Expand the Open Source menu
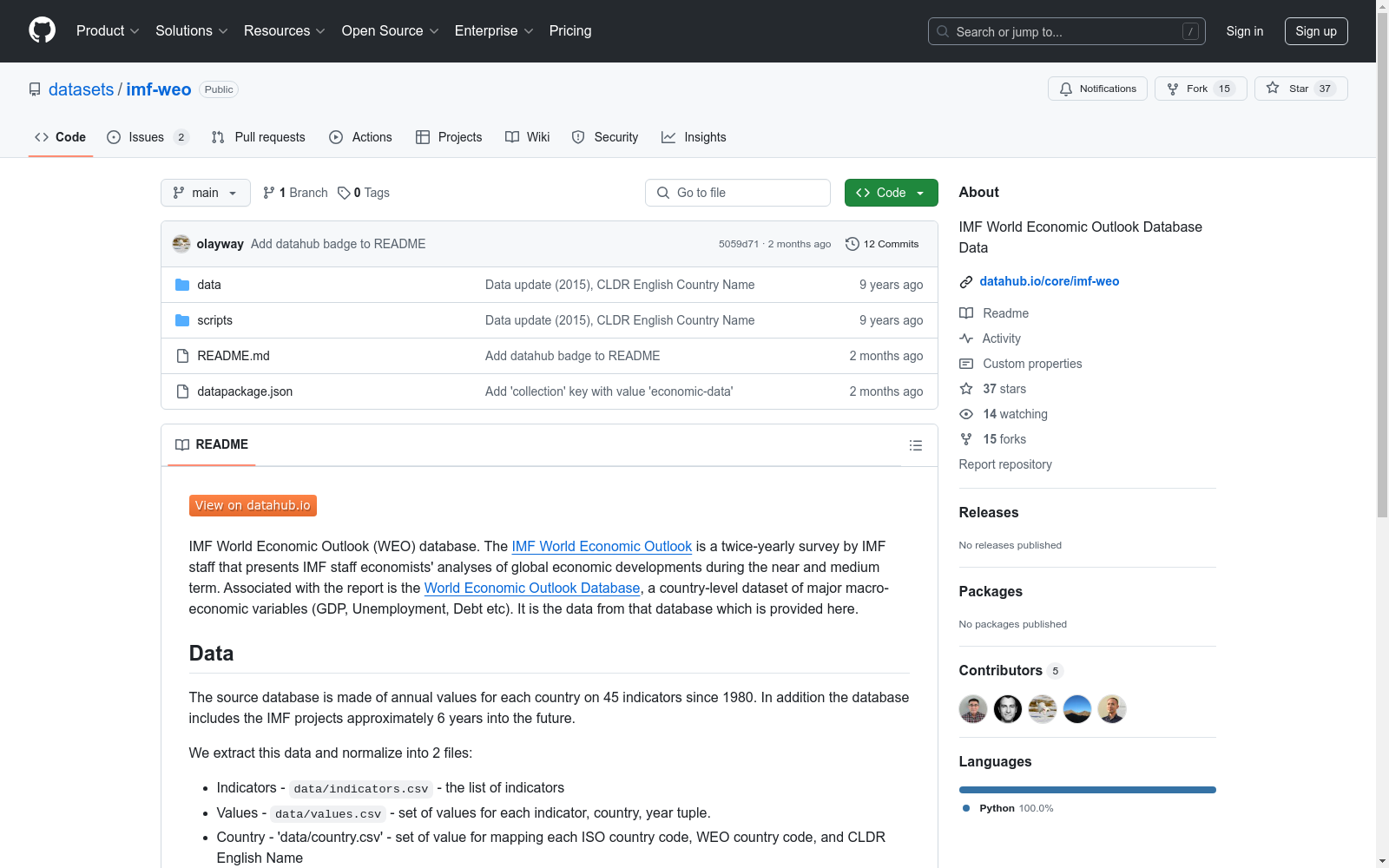1389x868 pixels. [390, 30]
